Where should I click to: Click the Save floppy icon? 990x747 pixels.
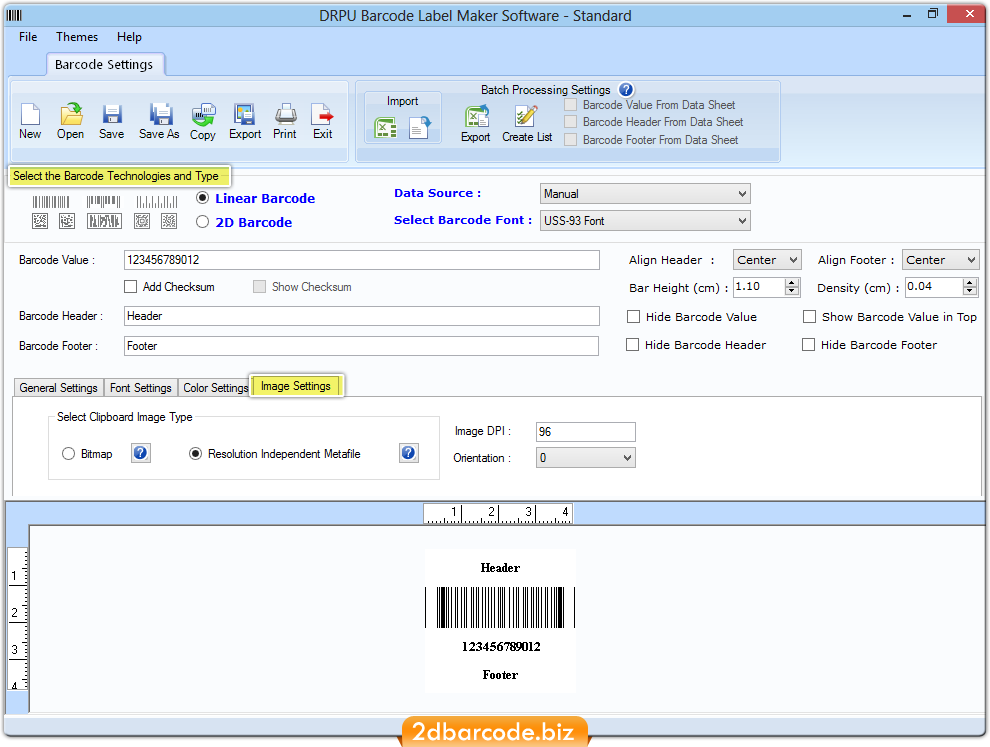click(112, 114)
